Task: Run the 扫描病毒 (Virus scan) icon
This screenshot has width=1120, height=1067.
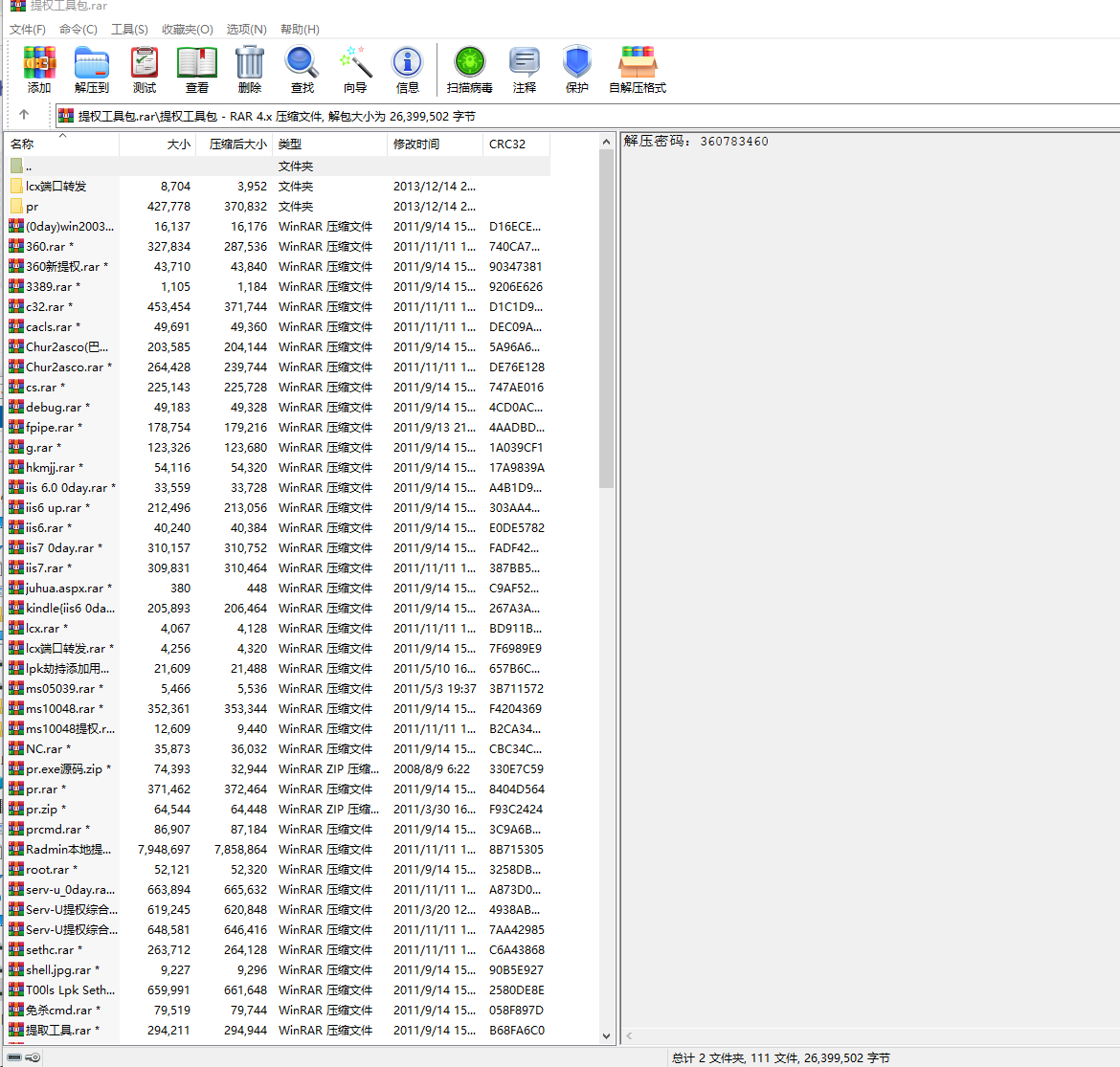Action: tap(470, 62)
